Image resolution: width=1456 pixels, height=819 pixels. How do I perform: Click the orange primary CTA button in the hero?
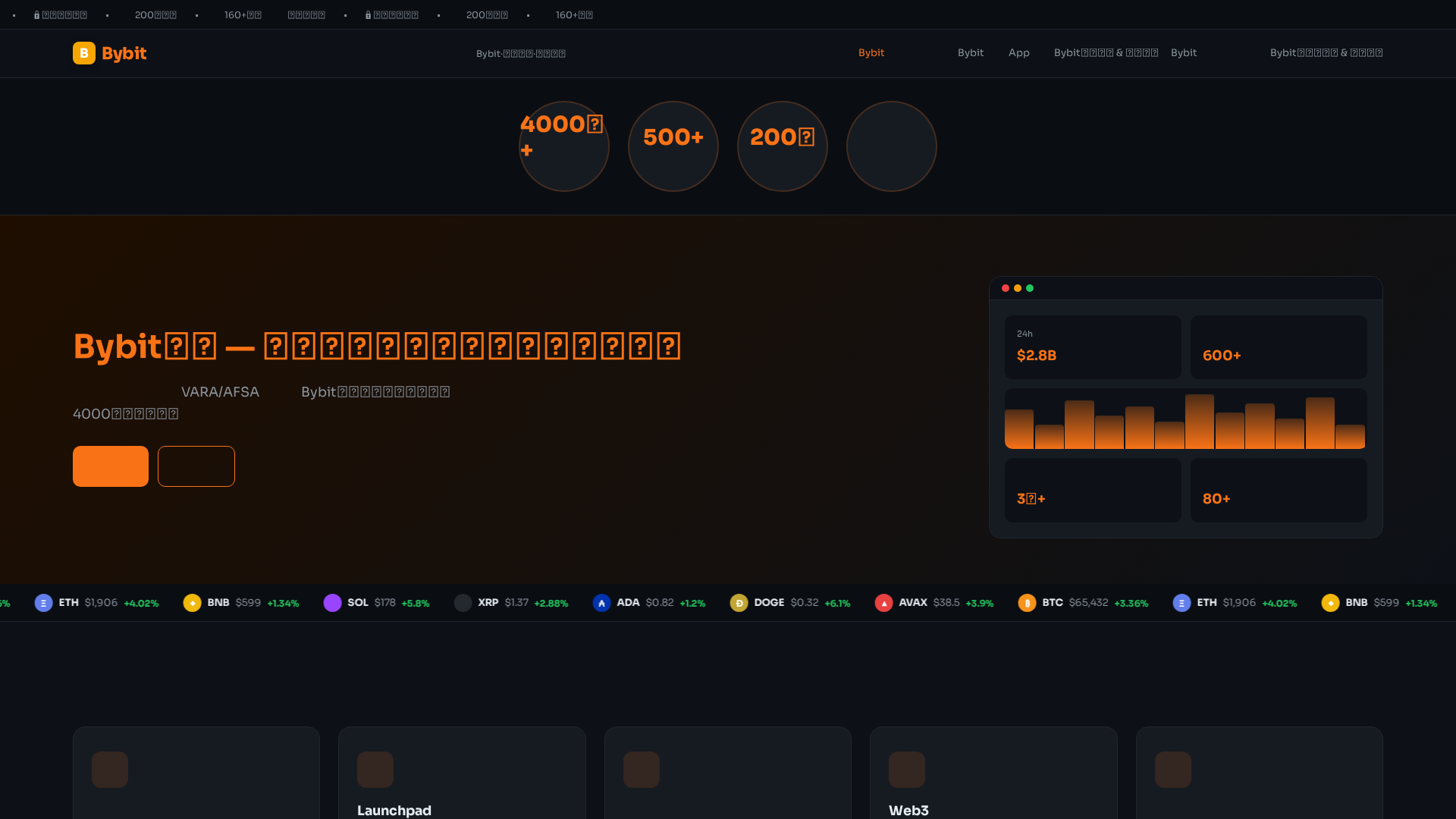[111, 466]
